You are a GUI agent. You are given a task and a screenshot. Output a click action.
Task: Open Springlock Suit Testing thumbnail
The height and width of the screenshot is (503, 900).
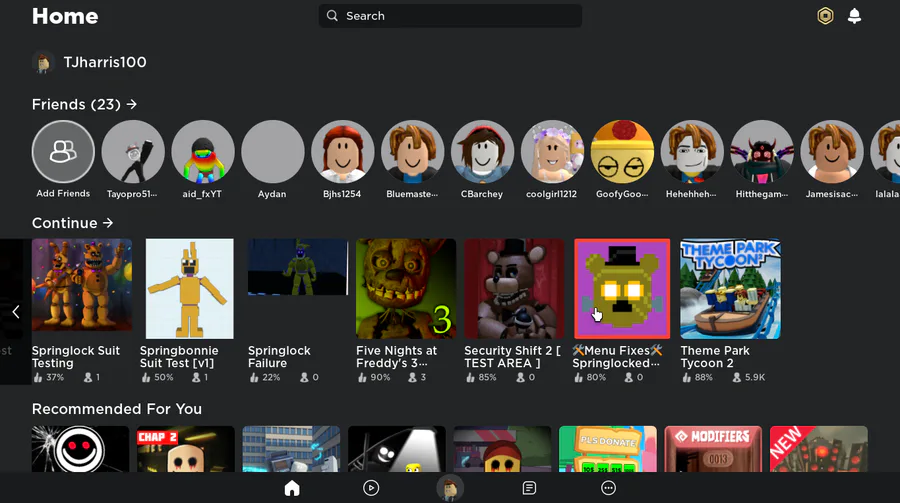click(x=82, y=285)
